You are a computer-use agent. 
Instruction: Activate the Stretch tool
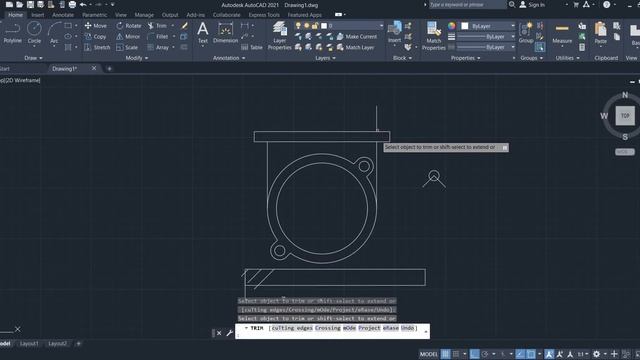click(97, 47)
